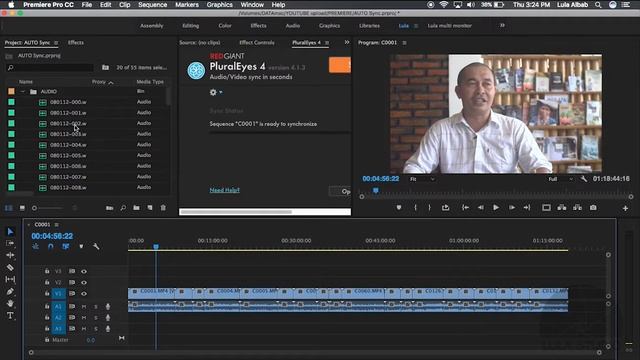Image resolution: width=640 pixels, height=360 pixels.
Task: Open the Need Help link
Action: pos(224,190)
